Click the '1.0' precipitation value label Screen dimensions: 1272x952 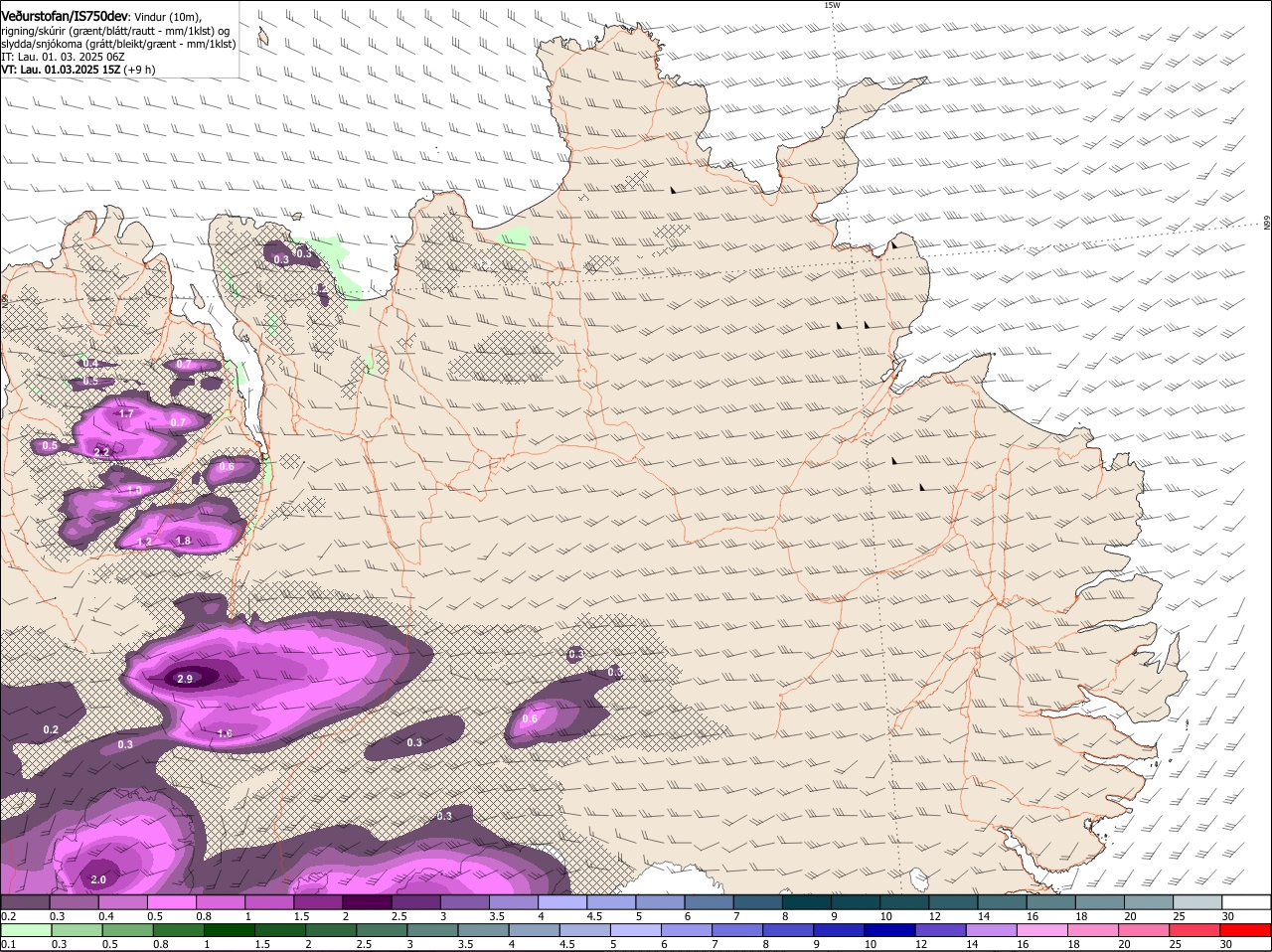[134, 490]
